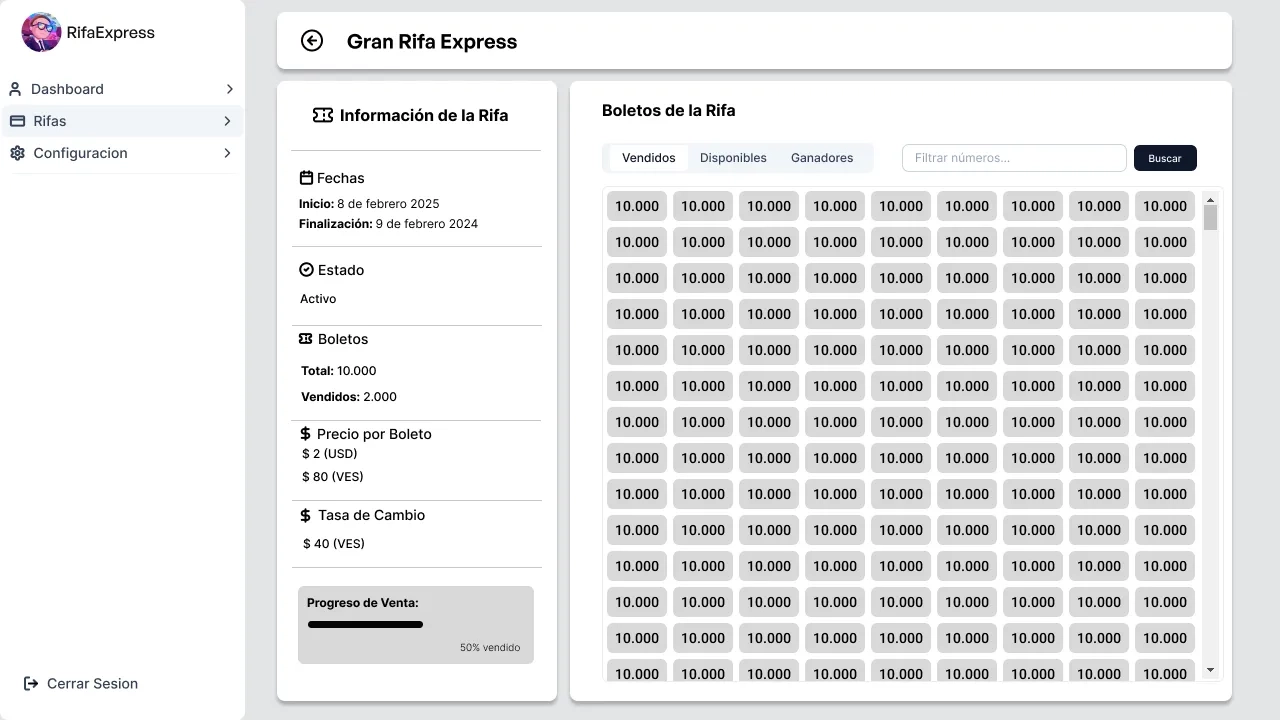Screen dimensions: 1280x720
Task: Switch to the Disponibles tab
Action: point(733,157)
